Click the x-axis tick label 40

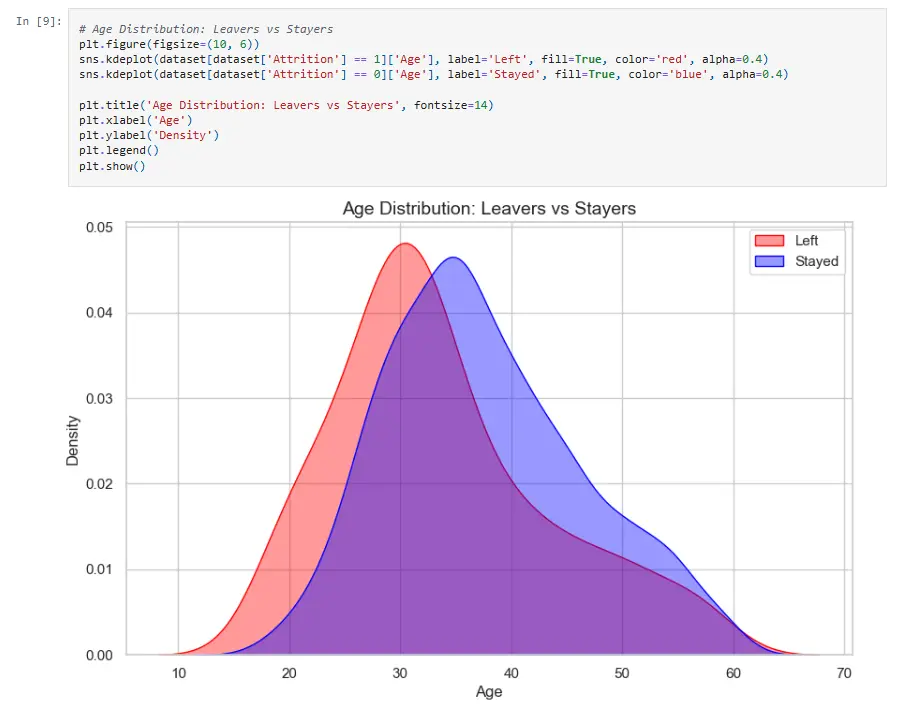coord(511,673)
